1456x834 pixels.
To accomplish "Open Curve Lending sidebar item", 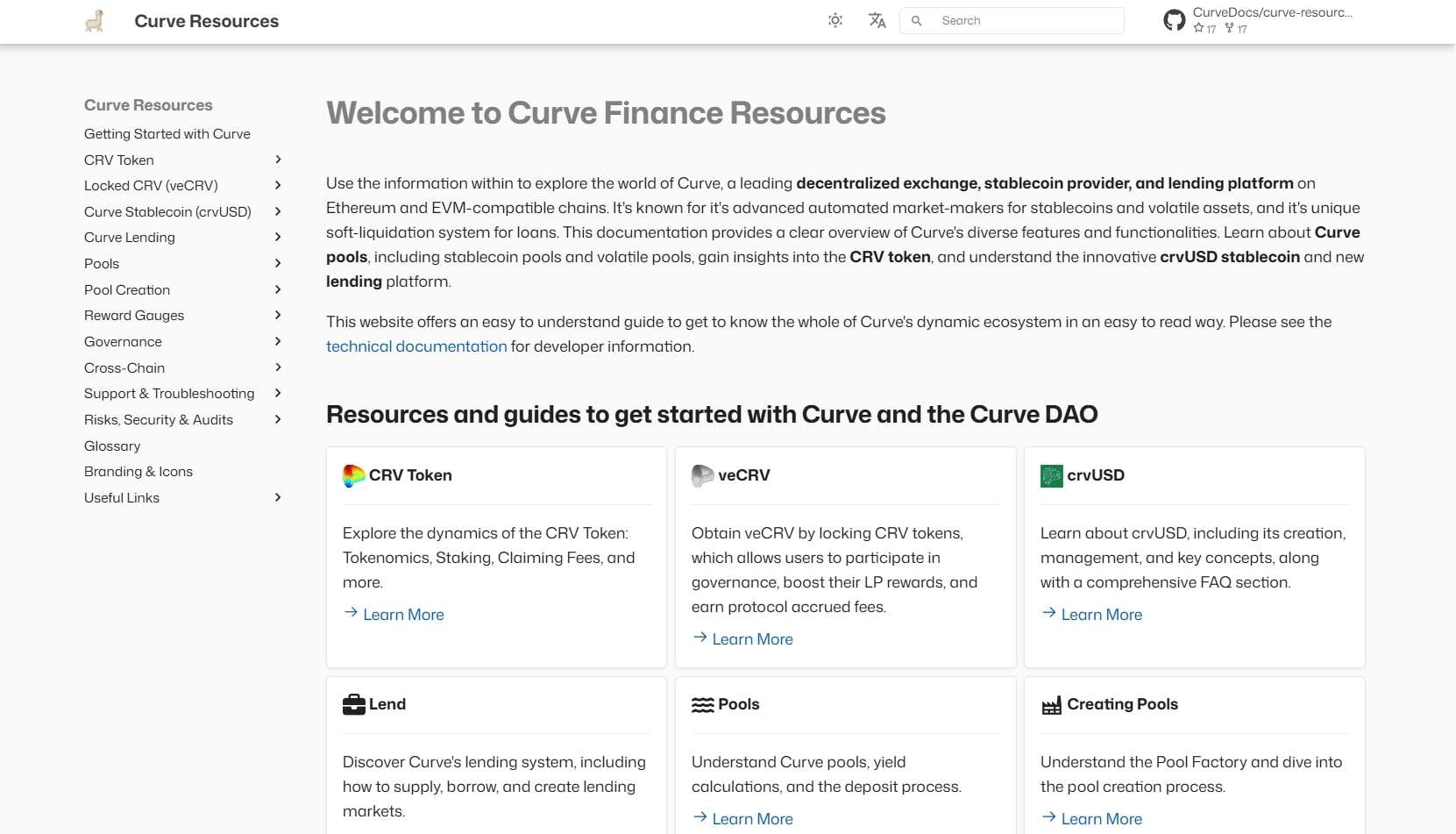I will [x=130, y=238].
